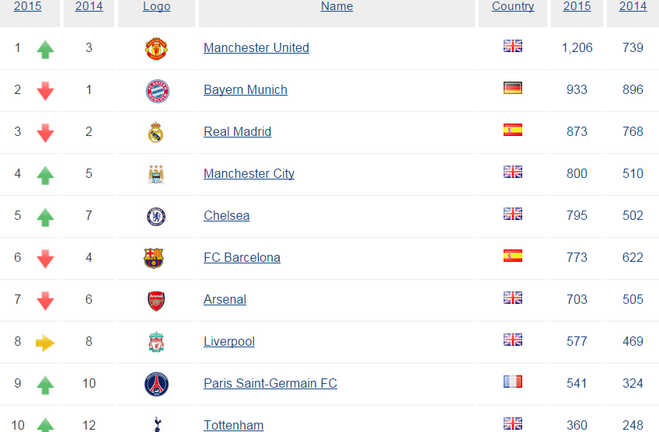
Task: Click the Spanish flag in FC Barcelona row
Action: [x=513, y=256]
